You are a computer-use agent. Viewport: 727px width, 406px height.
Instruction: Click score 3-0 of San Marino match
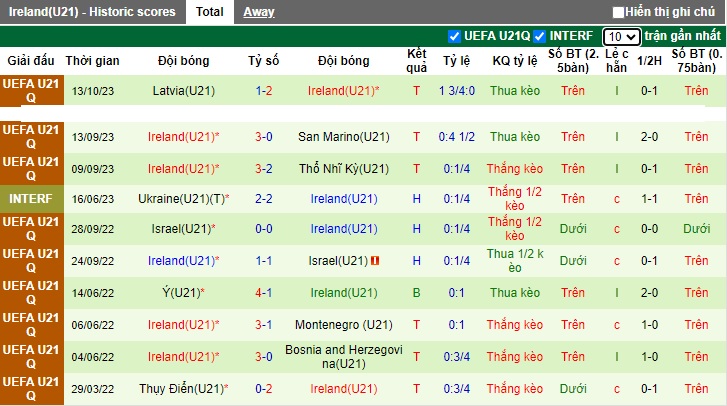[x=264, y=137]
